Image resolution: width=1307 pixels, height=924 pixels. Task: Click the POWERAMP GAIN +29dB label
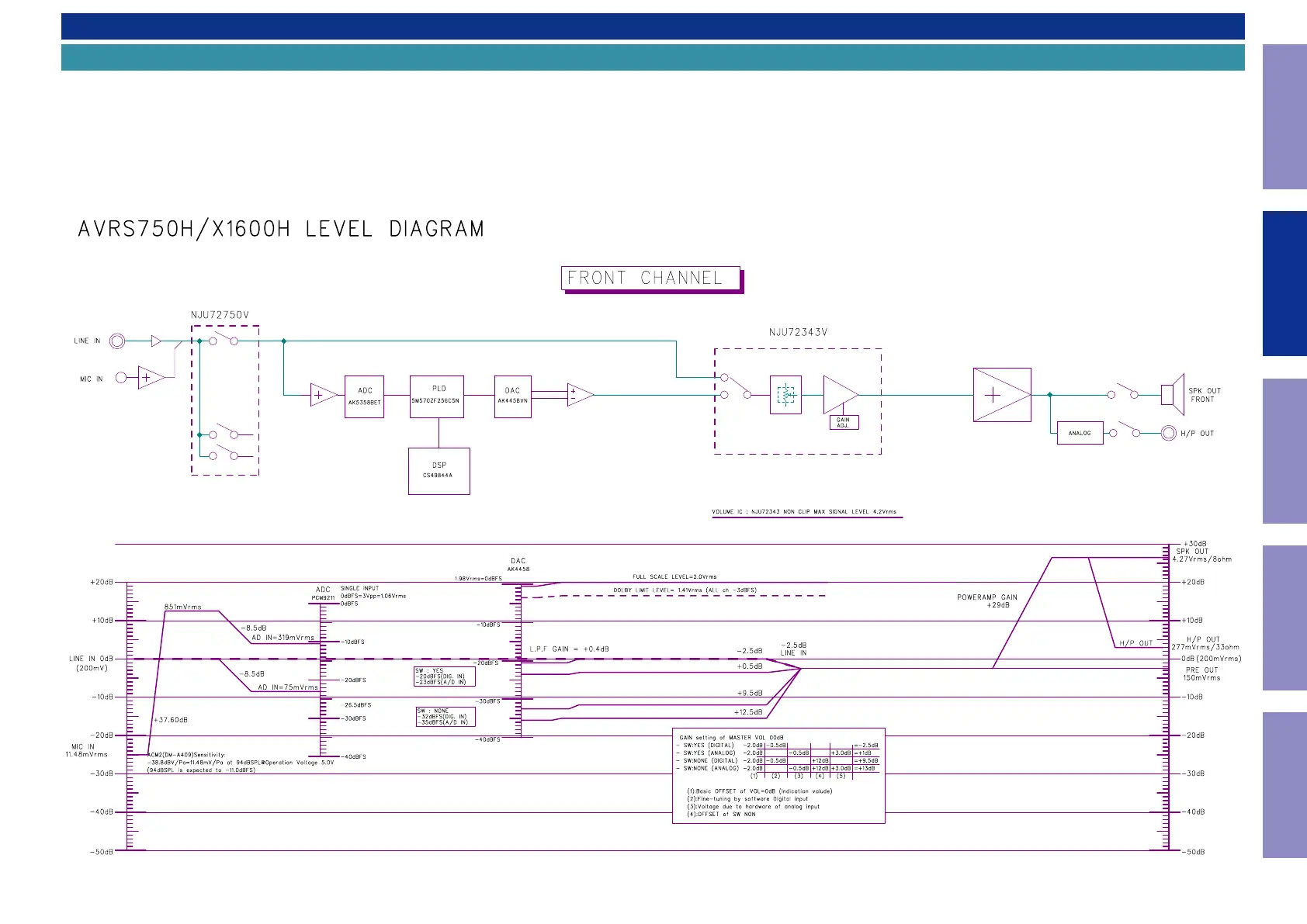pos(986,601)
